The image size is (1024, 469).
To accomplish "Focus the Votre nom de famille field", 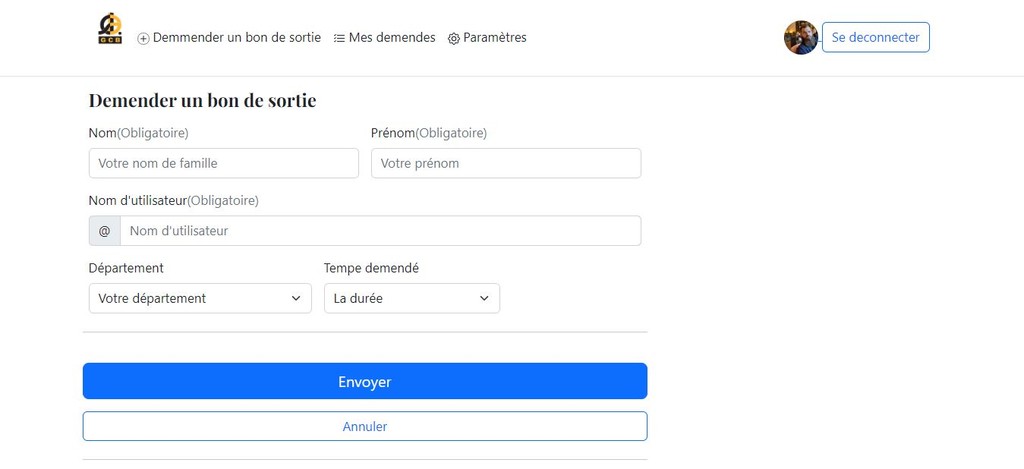I will point(223,163).
